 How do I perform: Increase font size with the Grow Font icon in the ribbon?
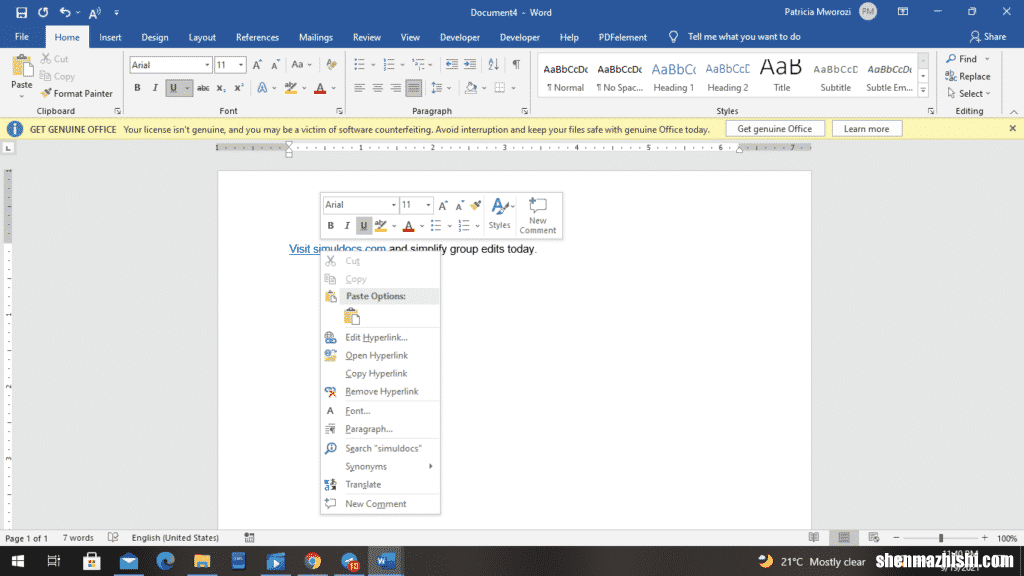click(257, 65)
